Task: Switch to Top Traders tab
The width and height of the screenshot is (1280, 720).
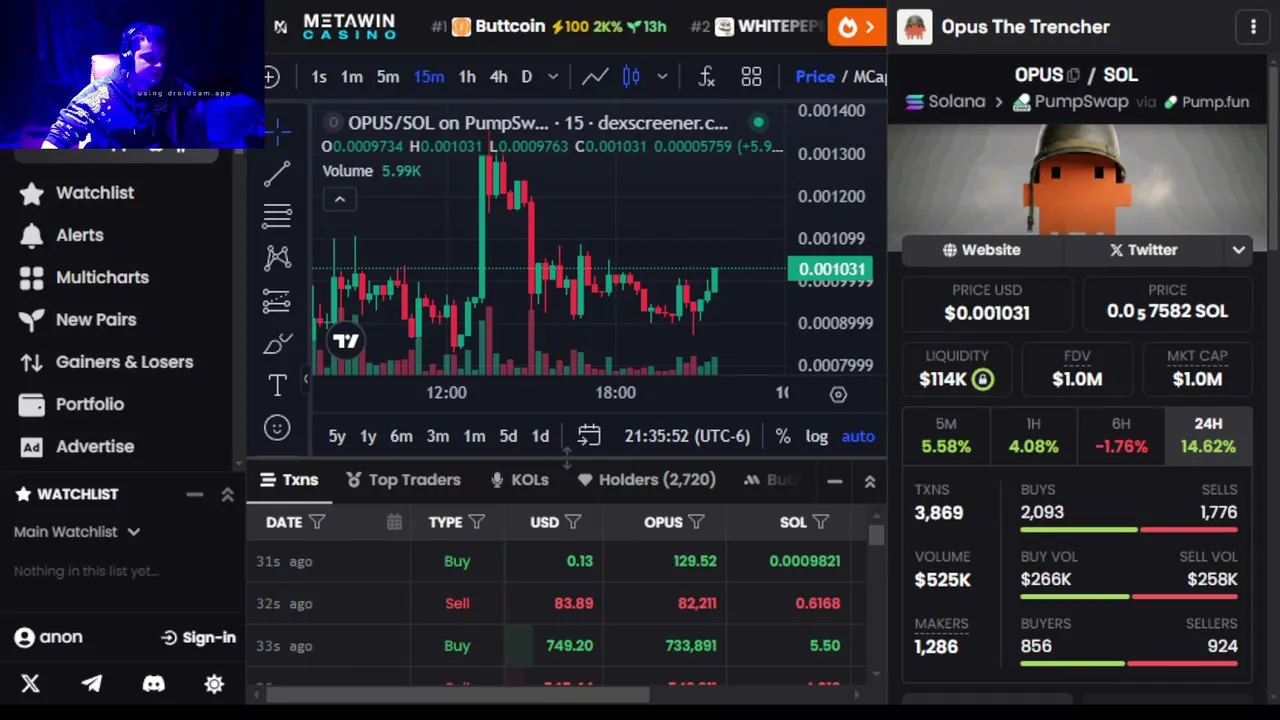Action: (403, 480)
